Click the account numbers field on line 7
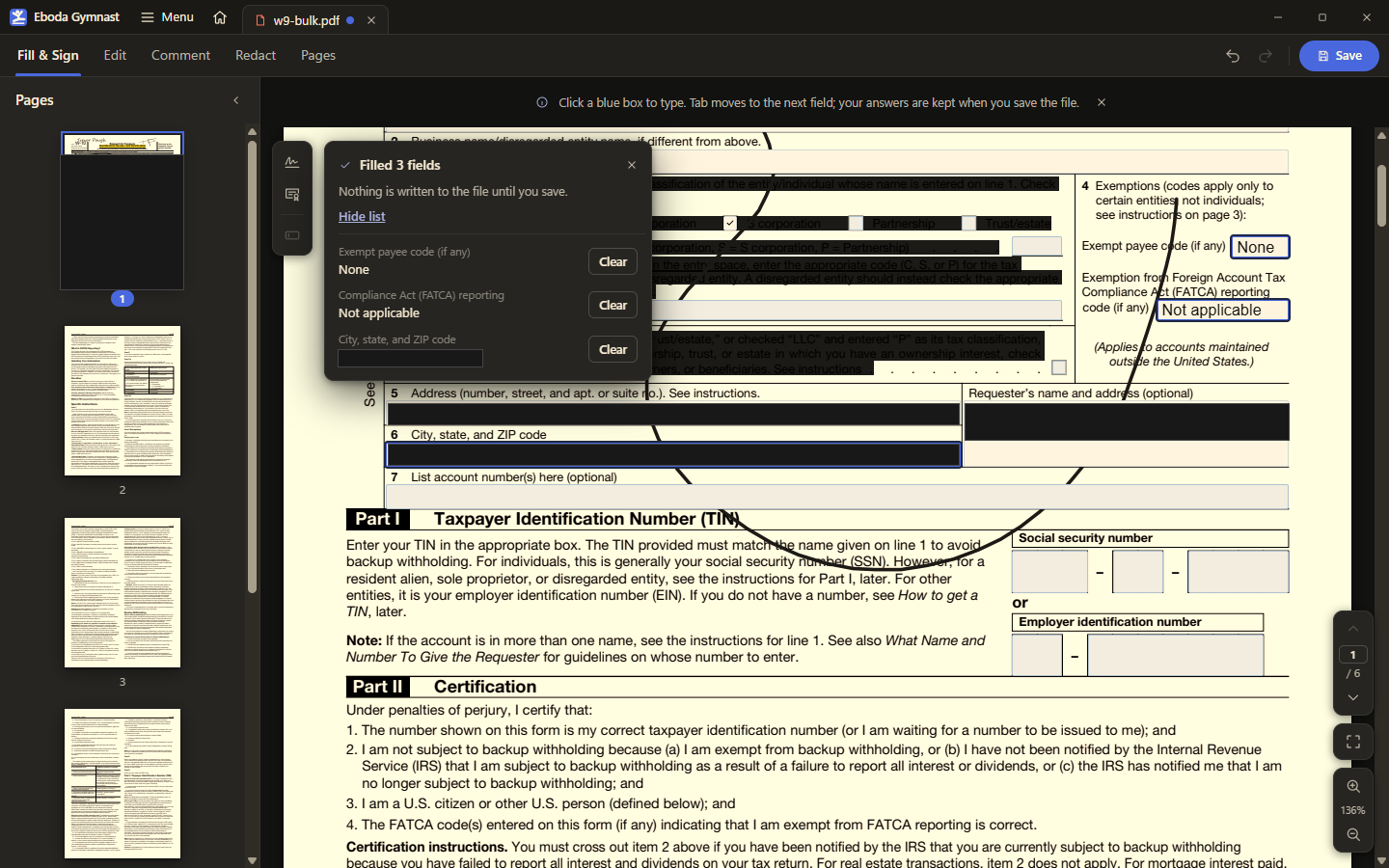 point(837,497)
